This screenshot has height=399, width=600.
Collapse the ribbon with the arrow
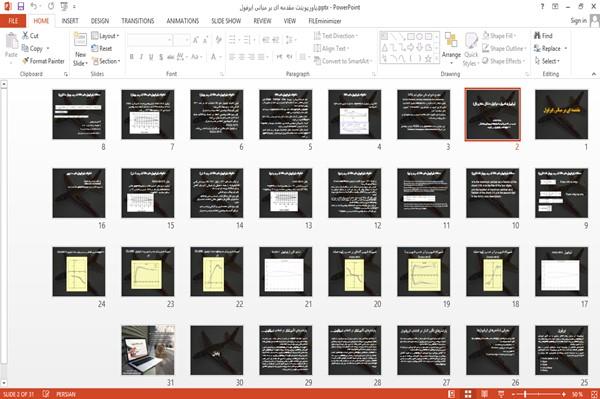click(x=593, y=74)
